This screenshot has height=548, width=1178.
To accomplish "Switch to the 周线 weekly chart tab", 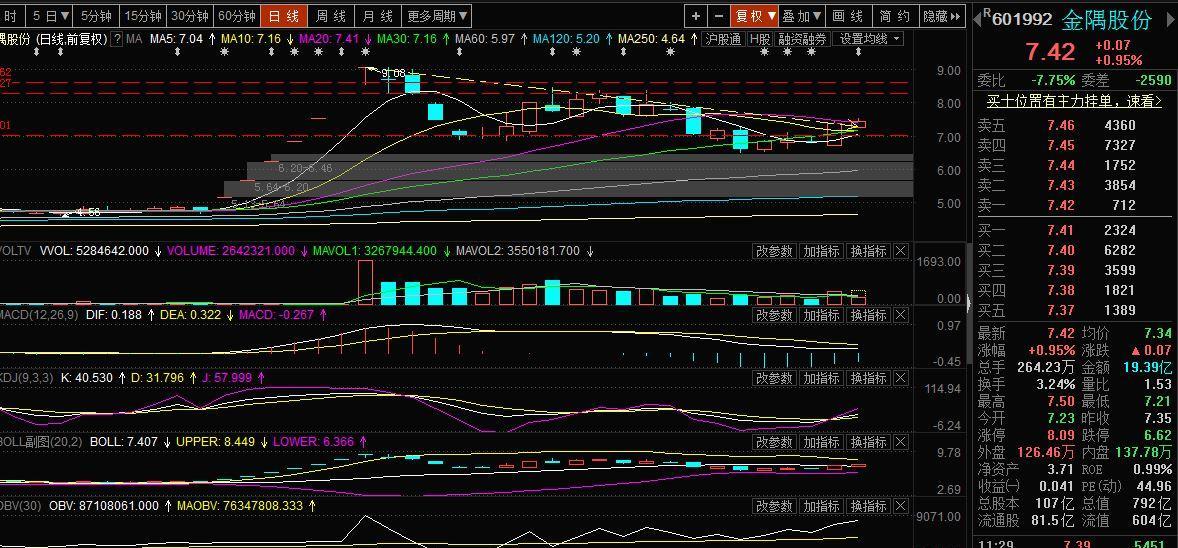I will [331, 16].
